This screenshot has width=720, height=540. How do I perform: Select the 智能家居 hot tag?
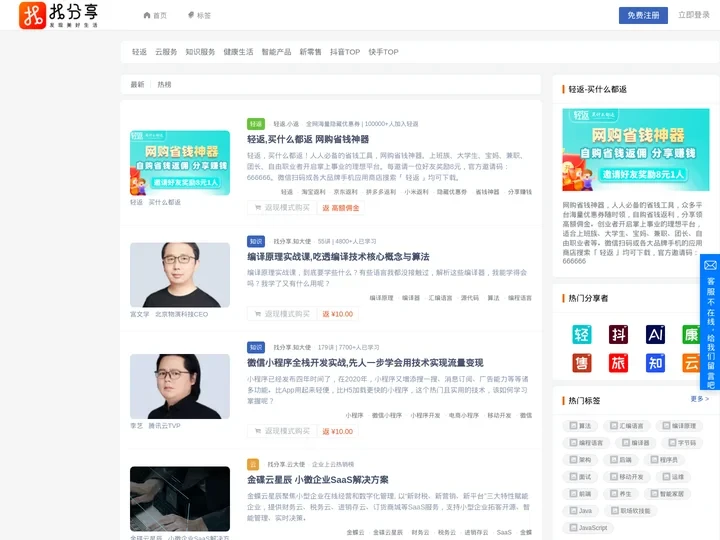pyautogui.click(x=667, y=494)
